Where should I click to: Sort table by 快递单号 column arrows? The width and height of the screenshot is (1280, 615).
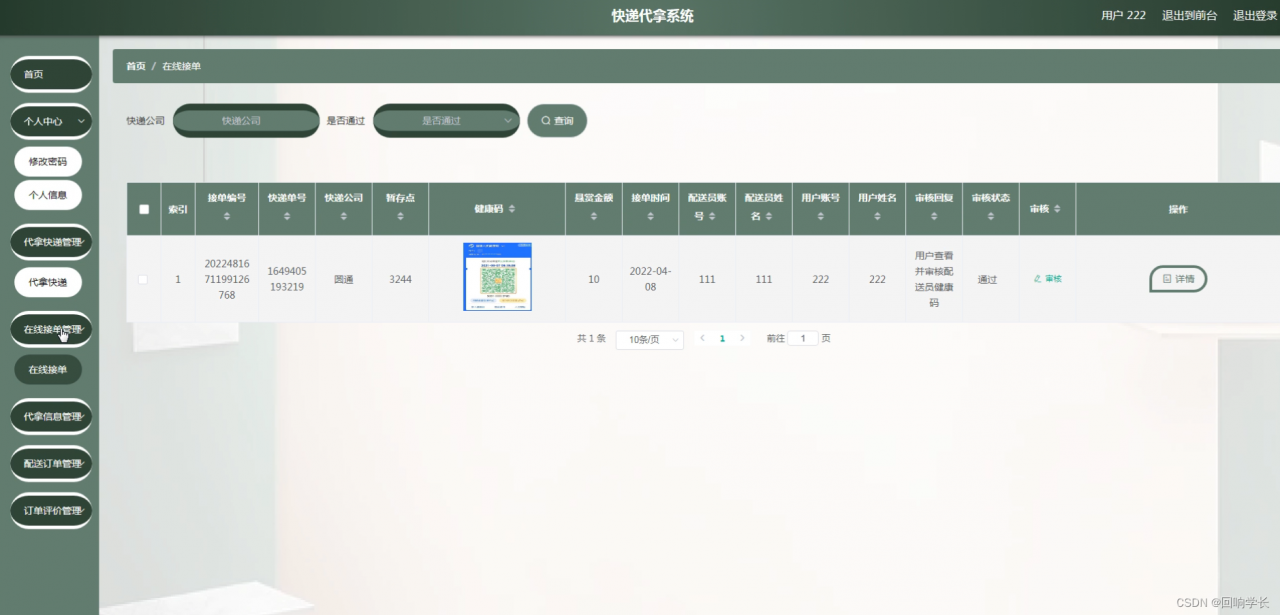pos(286,216)
